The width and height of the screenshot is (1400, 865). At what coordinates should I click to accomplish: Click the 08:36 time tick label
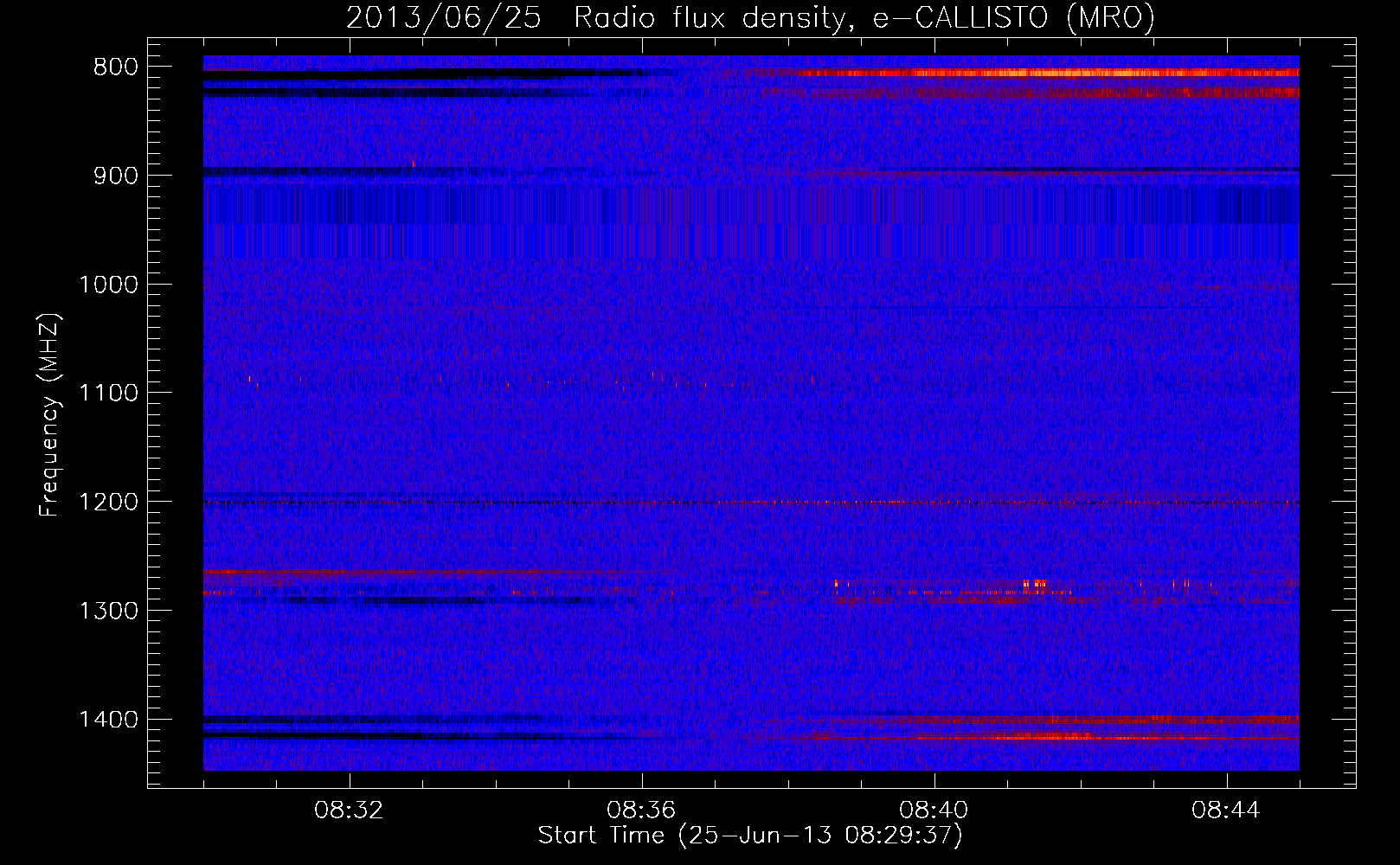coord(641,811)
